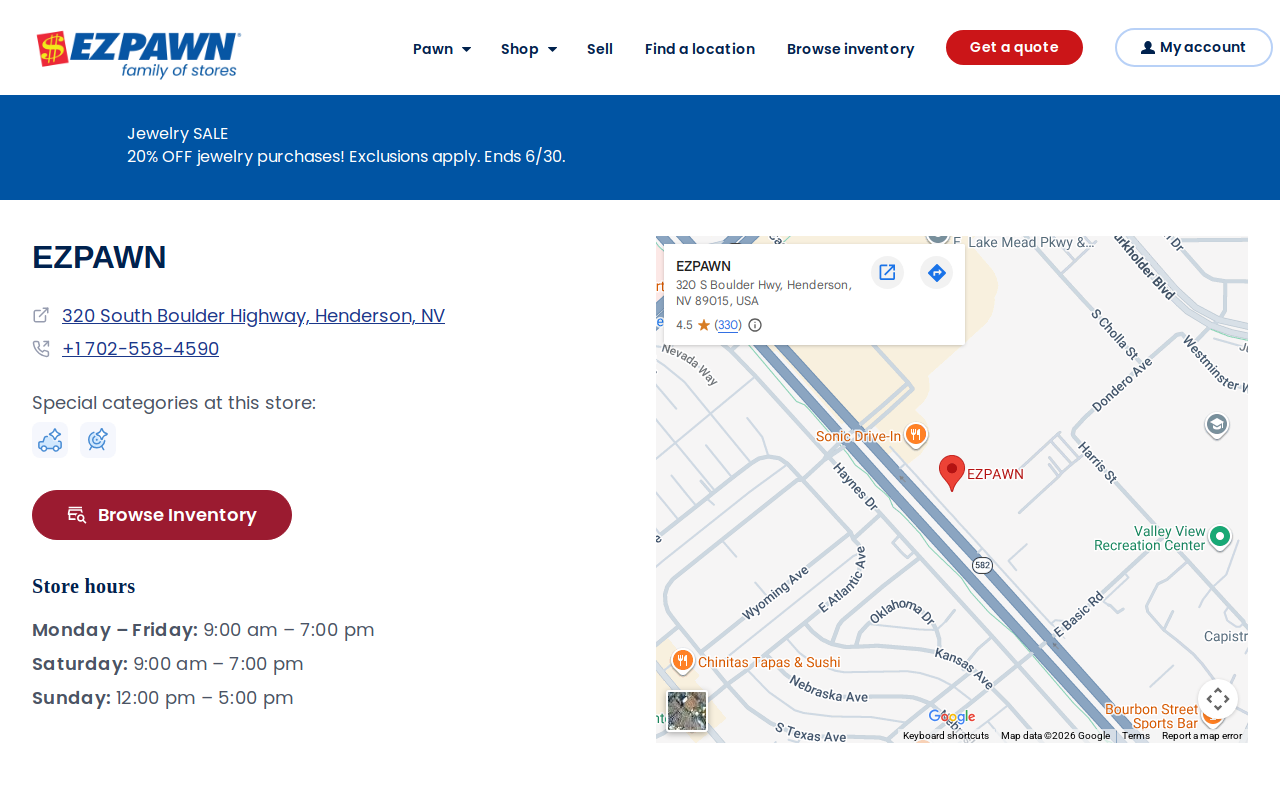Open the Sell page

tap(600, 49)
